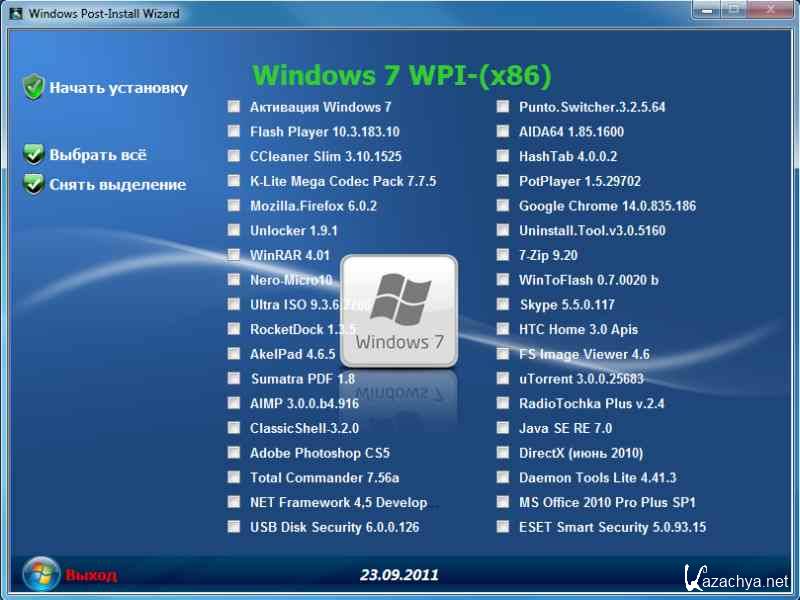
Task: Click the Windows 7 logo tile
Action: [399, 311]
